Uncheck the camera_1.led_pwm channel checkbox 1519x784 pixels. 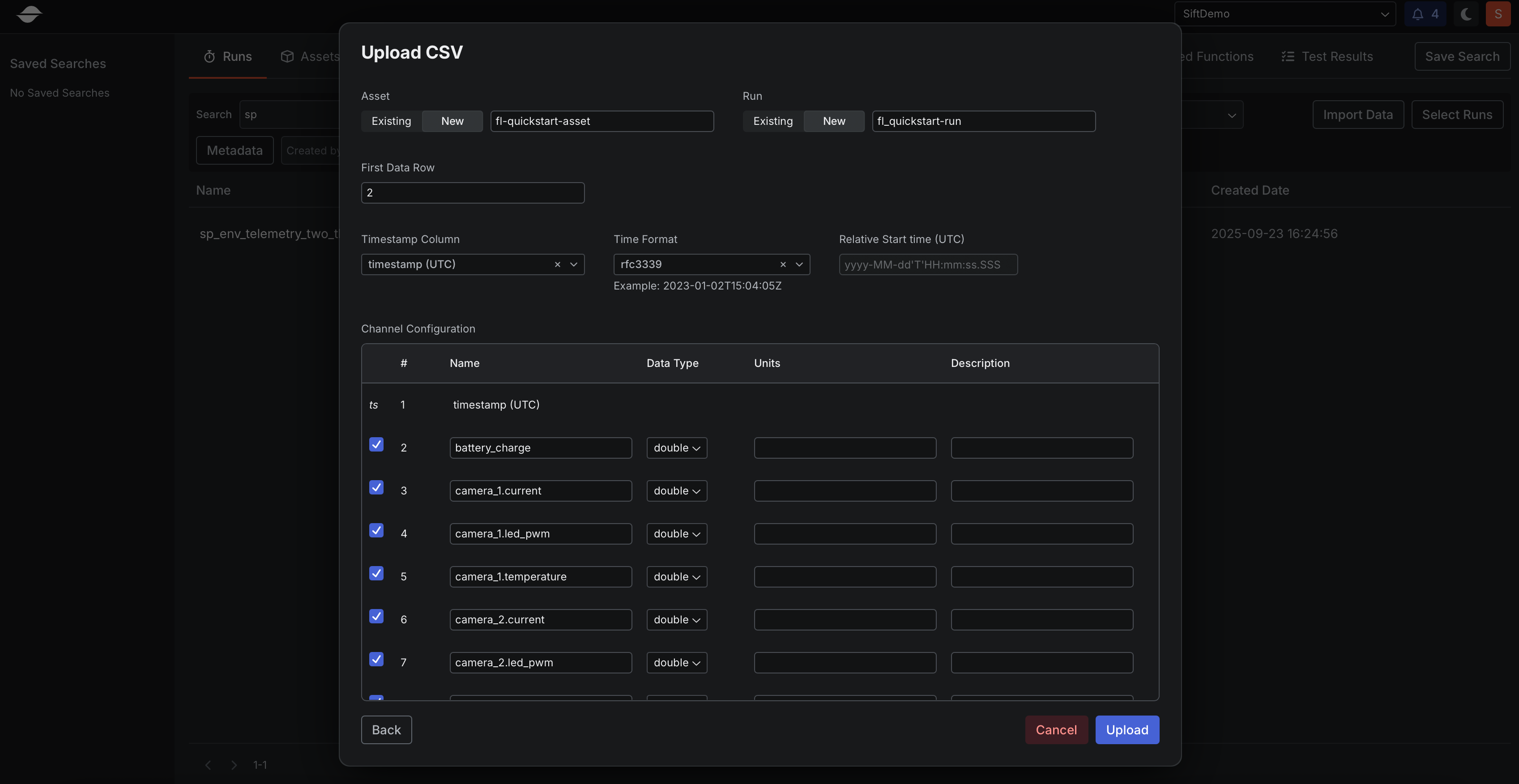[x=376, y=531]
